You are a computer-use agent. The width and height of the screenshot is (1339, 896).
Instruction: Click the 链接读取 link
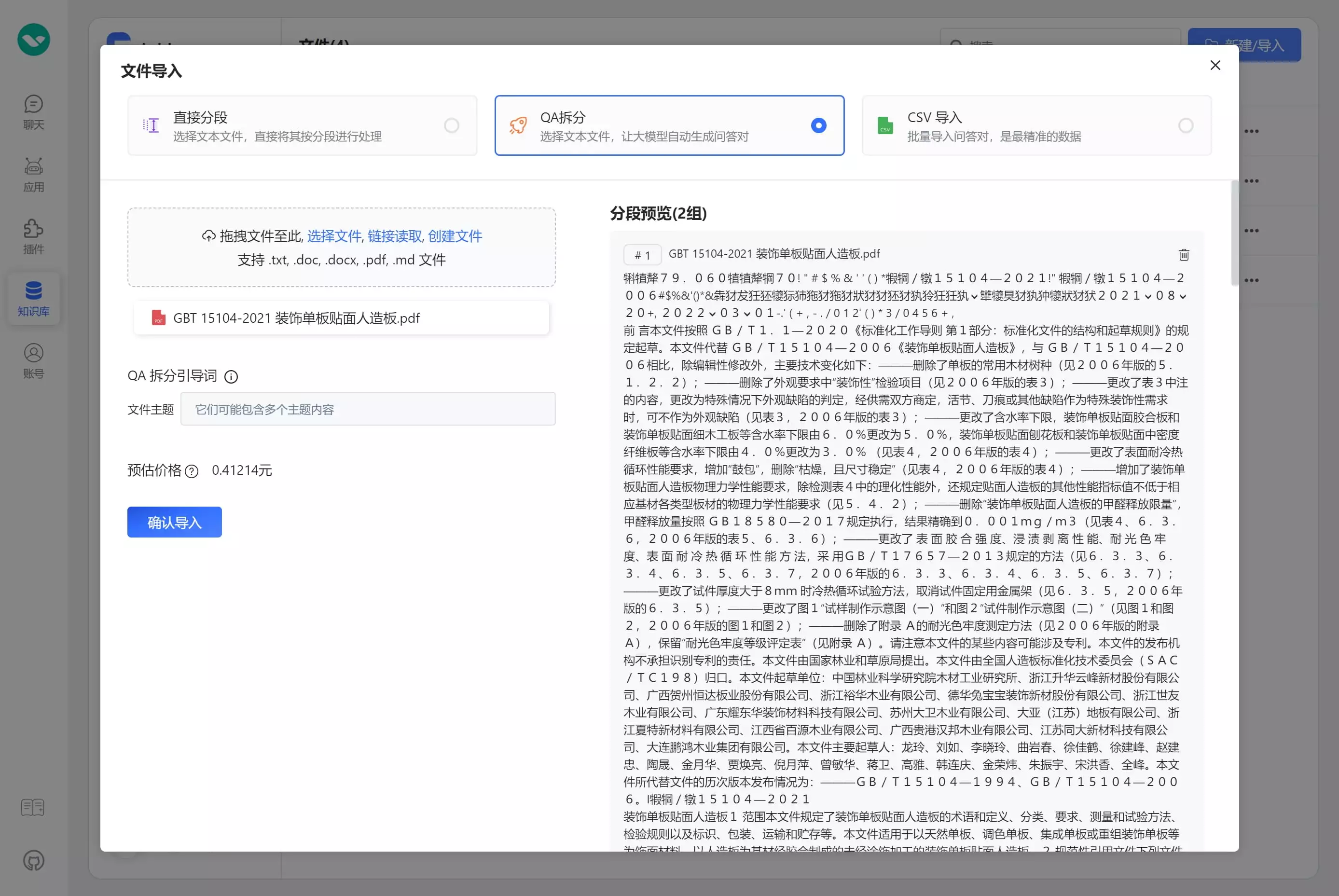tap(394, 236)
